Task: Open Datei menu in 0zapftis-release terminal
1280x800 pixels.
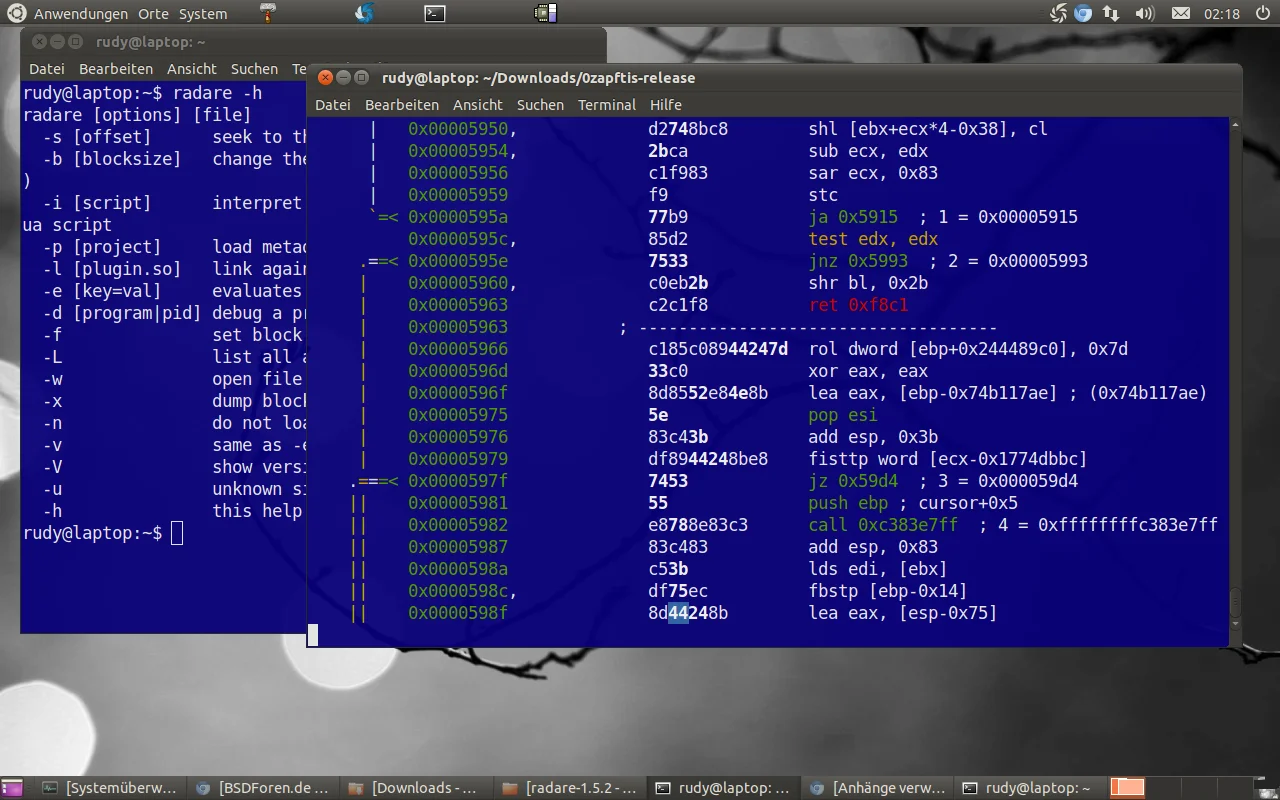Action: pos(333,104)
